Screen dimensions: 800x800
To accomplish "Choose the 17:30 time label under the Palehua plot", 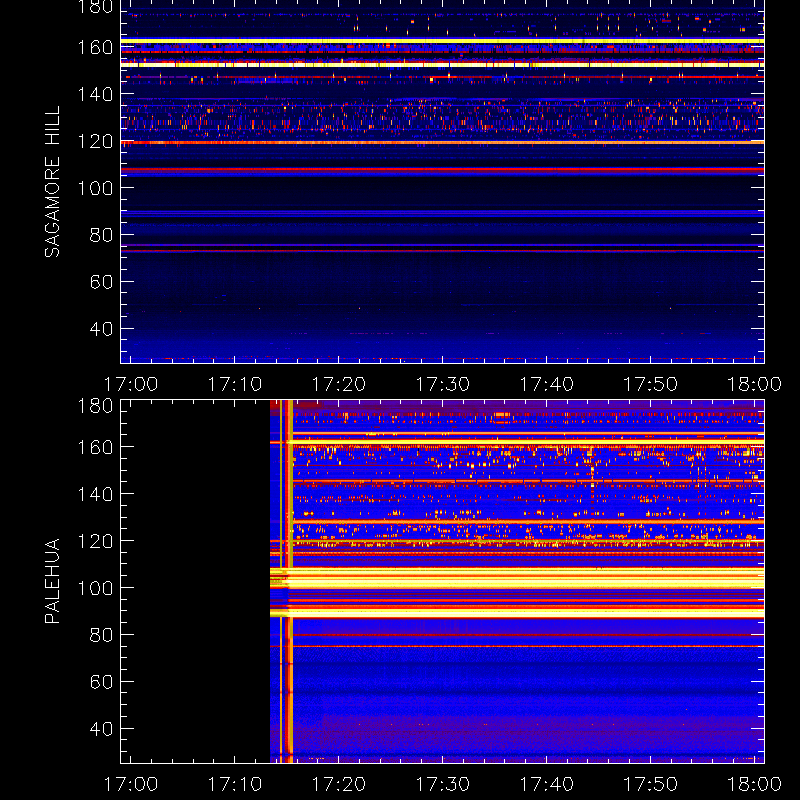I will pos(443,784).
